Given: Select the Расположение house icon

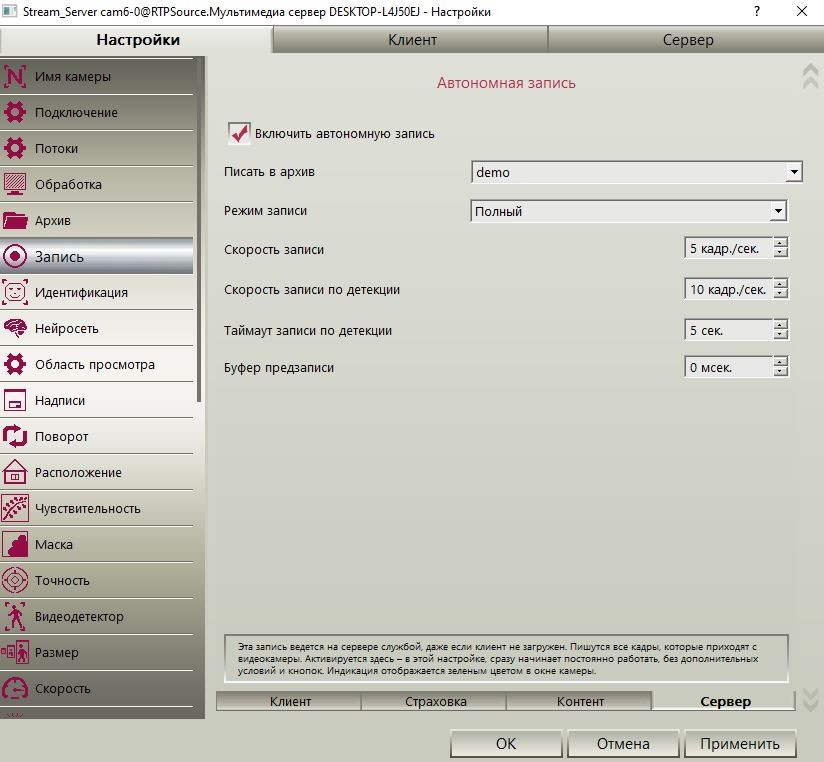Looking at the screenshot, I should click(15, 472).
